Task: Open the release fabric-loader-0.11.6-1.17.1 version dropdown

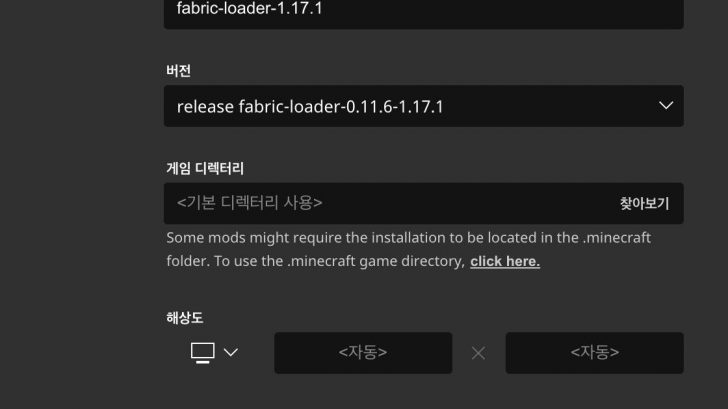Action: click(423, 106)
